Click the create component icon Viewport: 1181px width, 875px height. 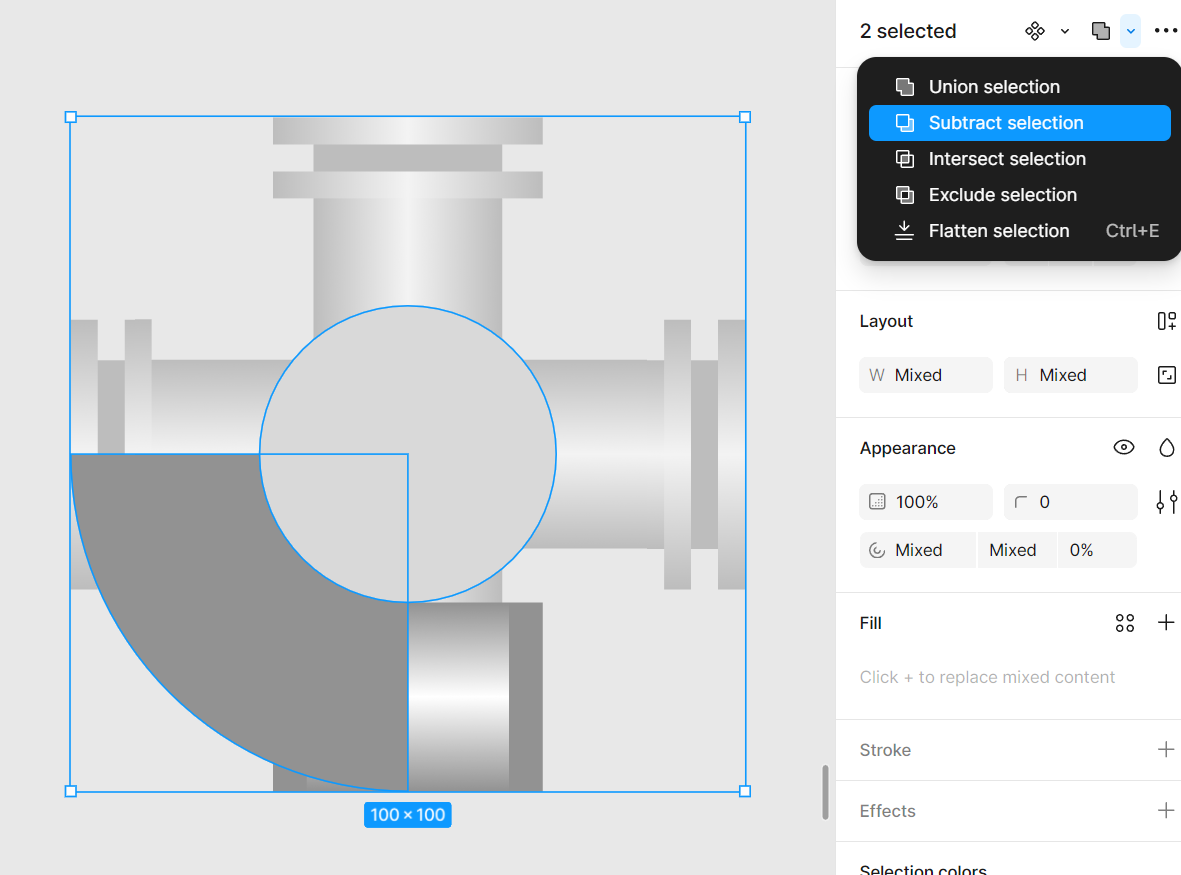(x=1035, y=31)
